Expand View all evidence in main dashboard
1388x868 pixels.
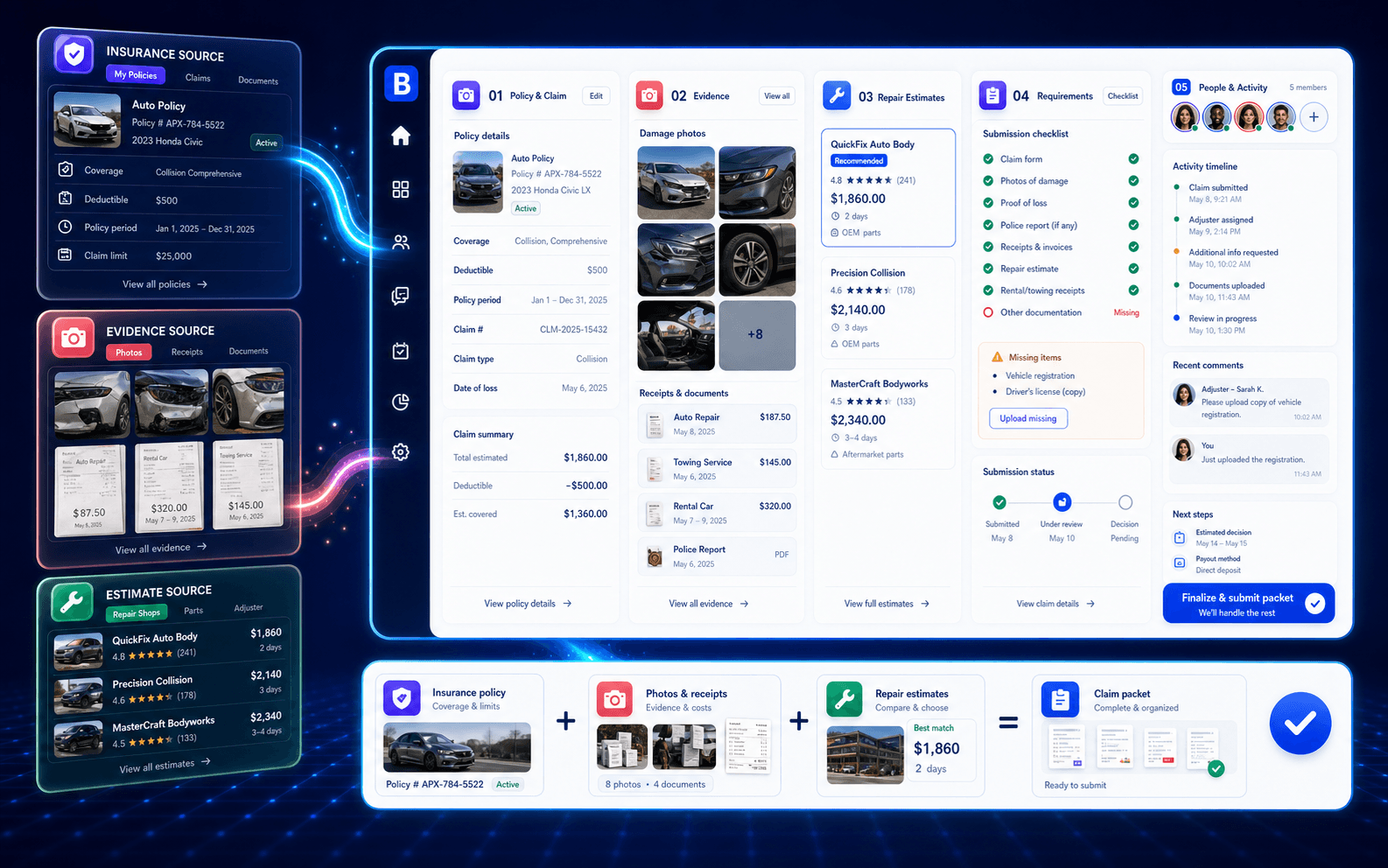click(x=709, y=604)
